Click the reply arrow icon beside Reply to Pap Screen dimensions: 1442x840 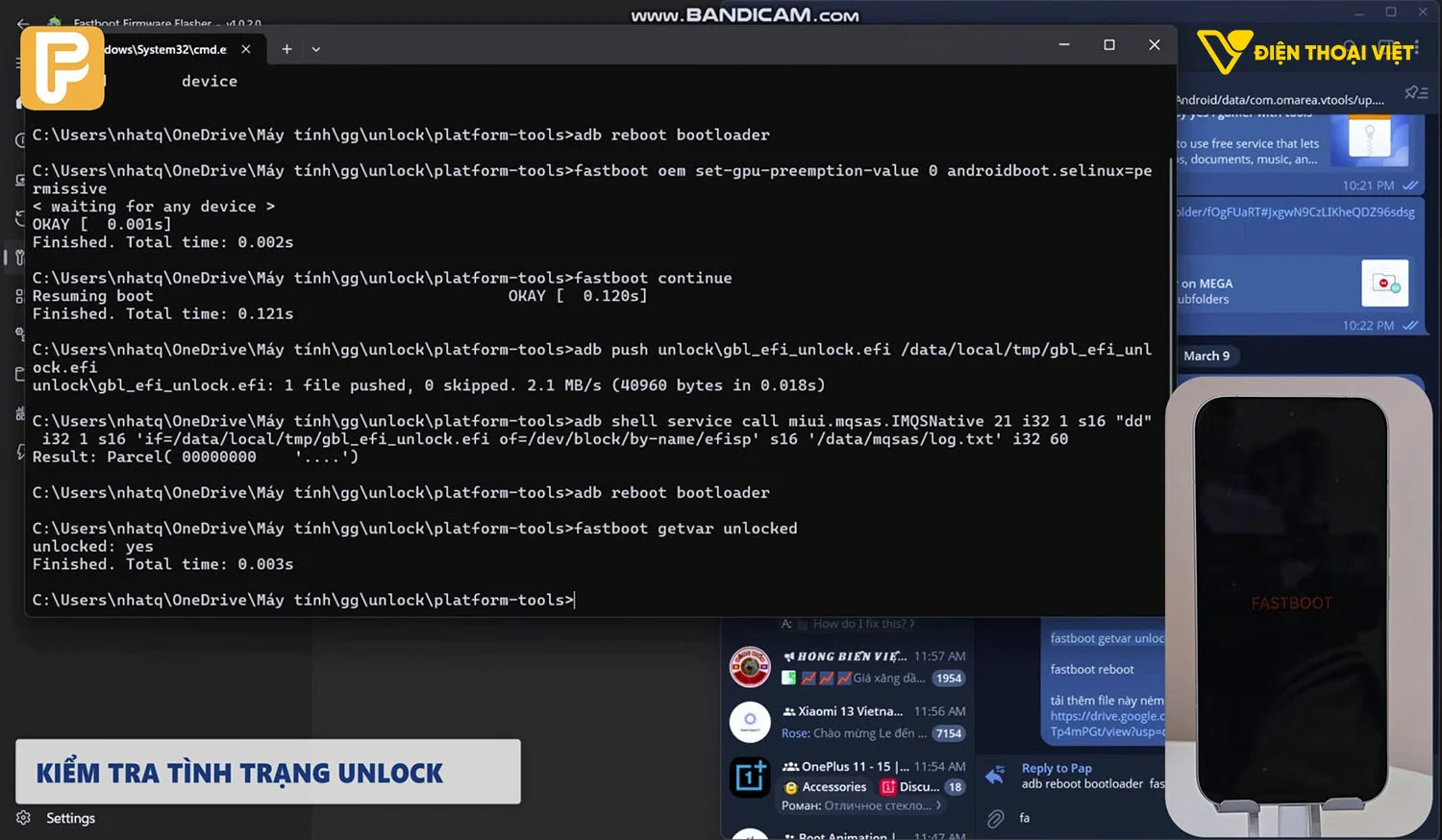click(996, 775)
